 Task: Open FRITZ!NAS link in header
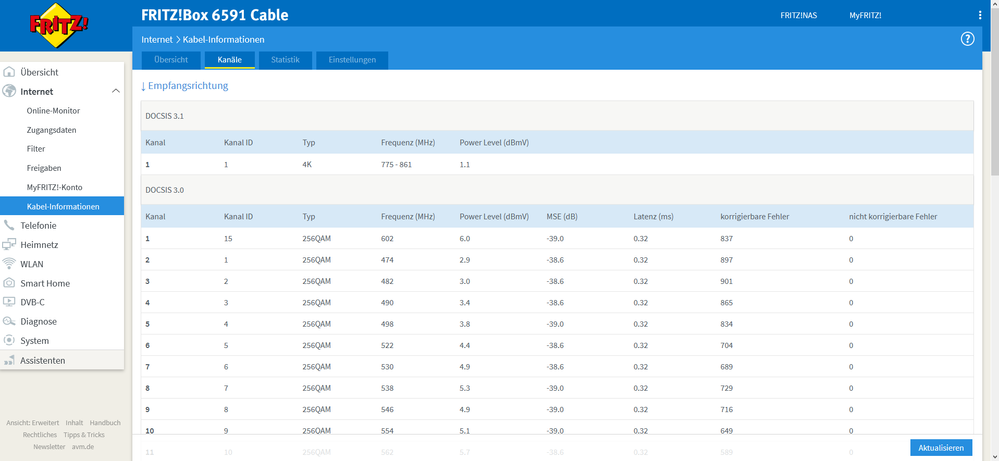click(x=798, y=15)
